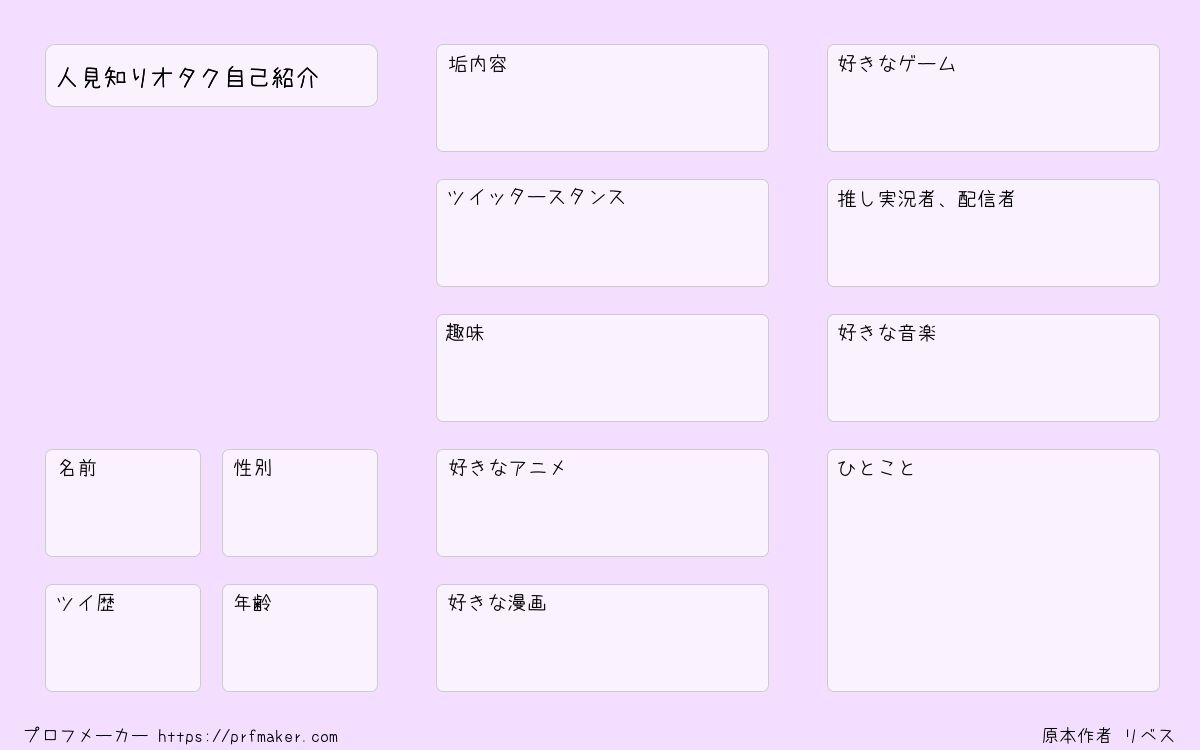Click the ツイッタースタンス field box
1200x750 pixels.
click(602, 233)
